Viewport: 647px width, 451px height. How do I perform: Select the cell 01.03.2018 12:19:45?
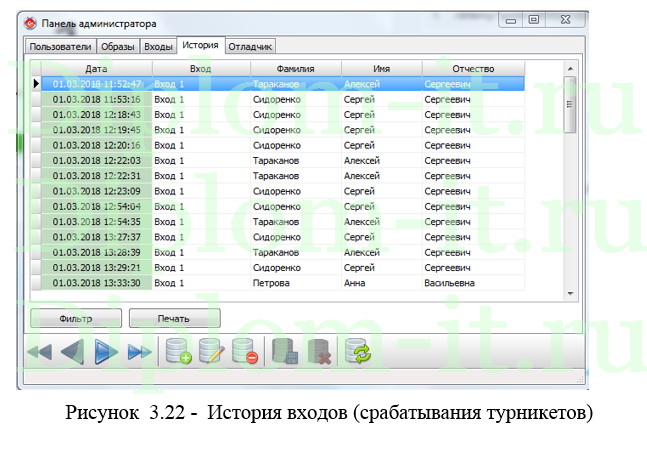(x=97, y=130)
